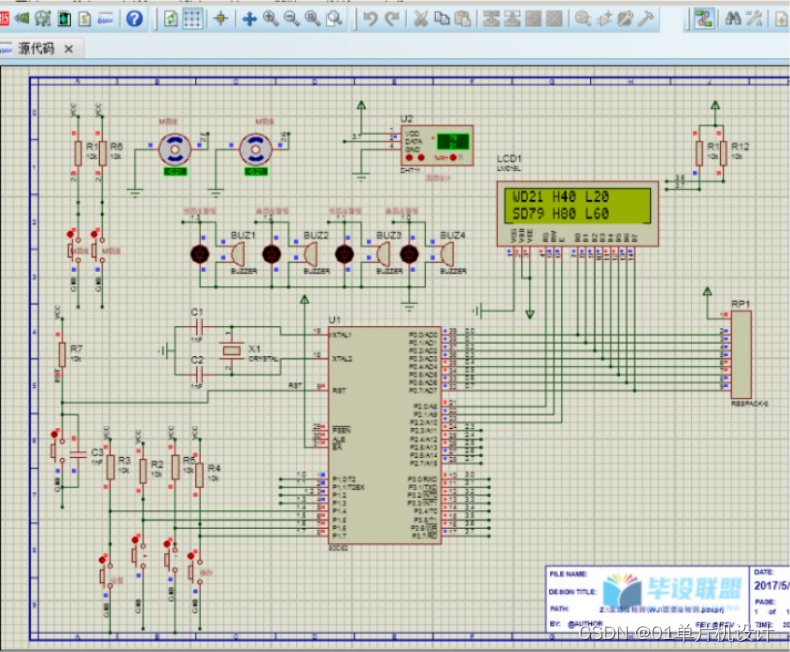Click the Block Rotate toolbar icon
The image size is (790, 652).
[533, 19]
